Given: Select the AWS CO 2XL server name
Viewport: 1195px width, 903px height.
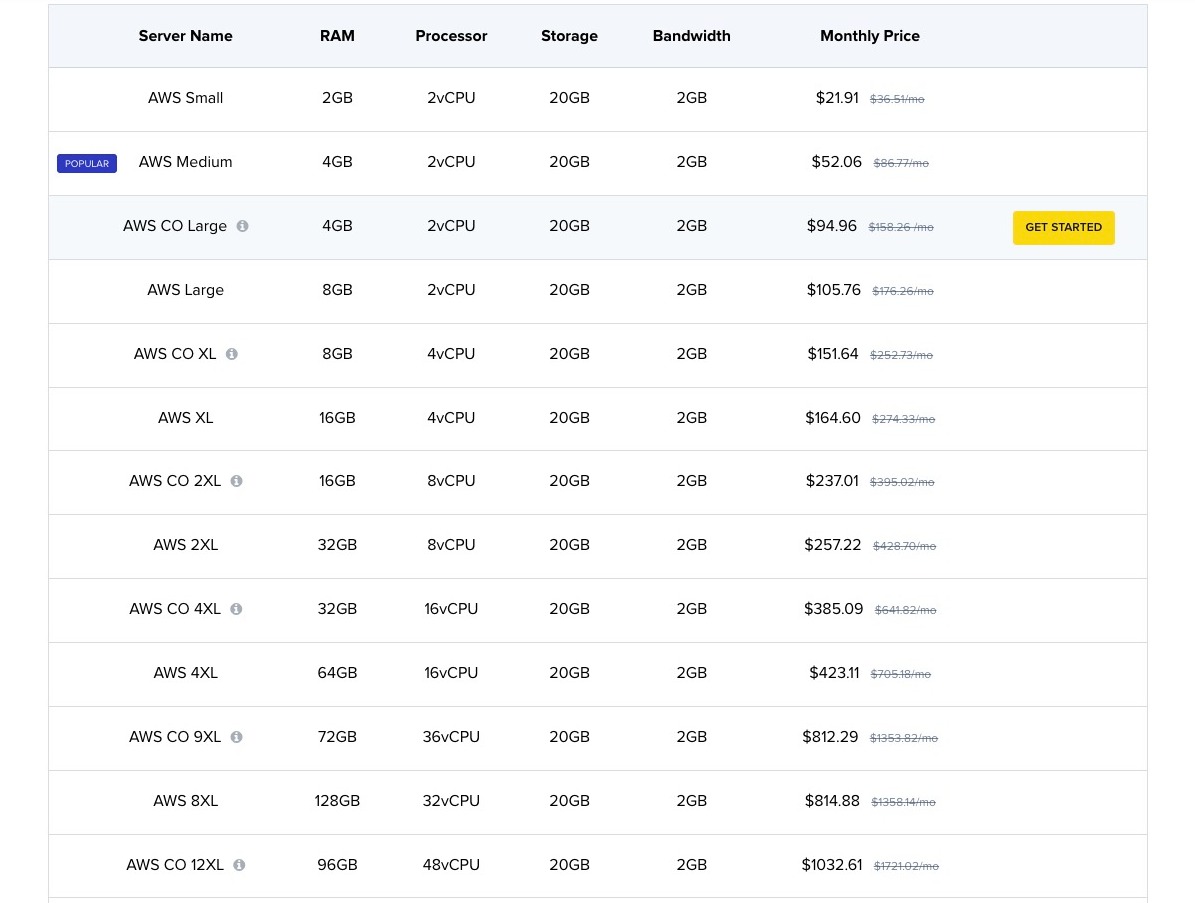Looking at the screenshot, I should point(175,482).
